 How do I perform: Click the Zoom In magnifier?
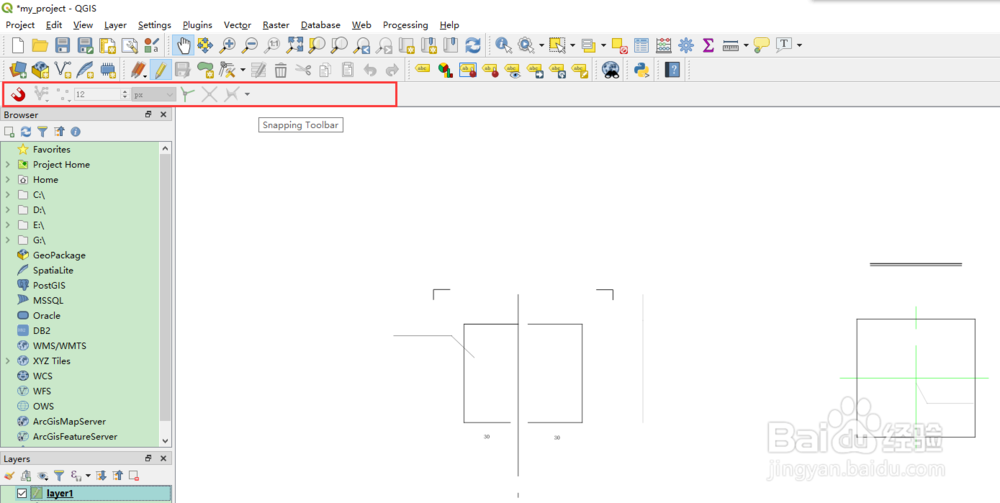click(227, 45)
